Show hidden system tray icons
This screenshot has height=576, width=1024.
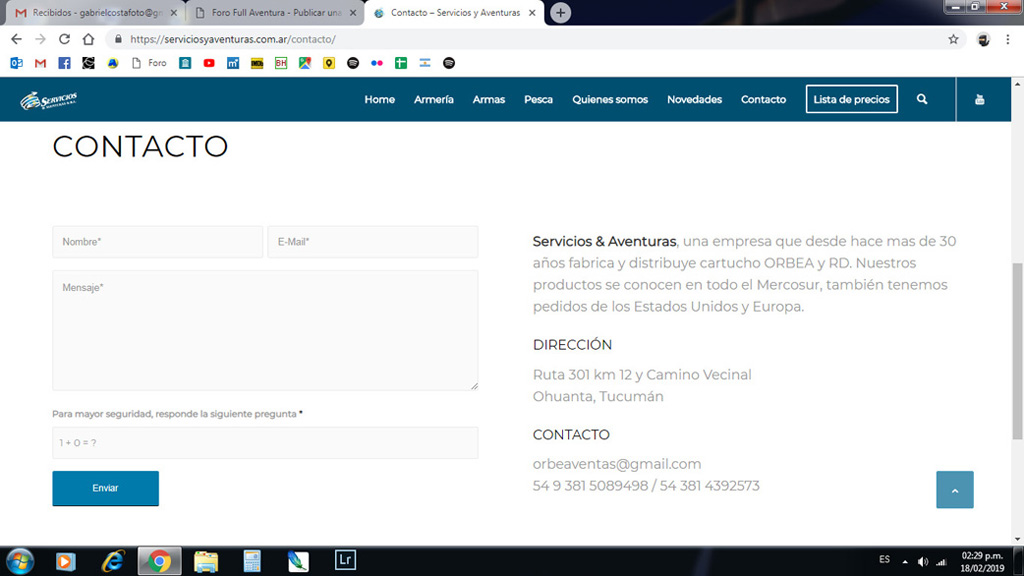click(x=905, y=562)
